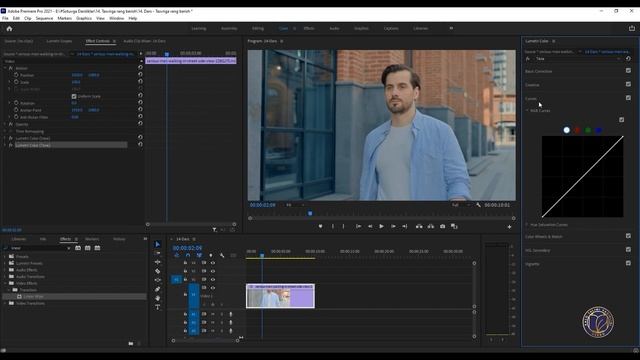This screenshot has height=360, width=640.
Task: Toggle the Uniform Scale checkbox
Action: tap(74, 96)
